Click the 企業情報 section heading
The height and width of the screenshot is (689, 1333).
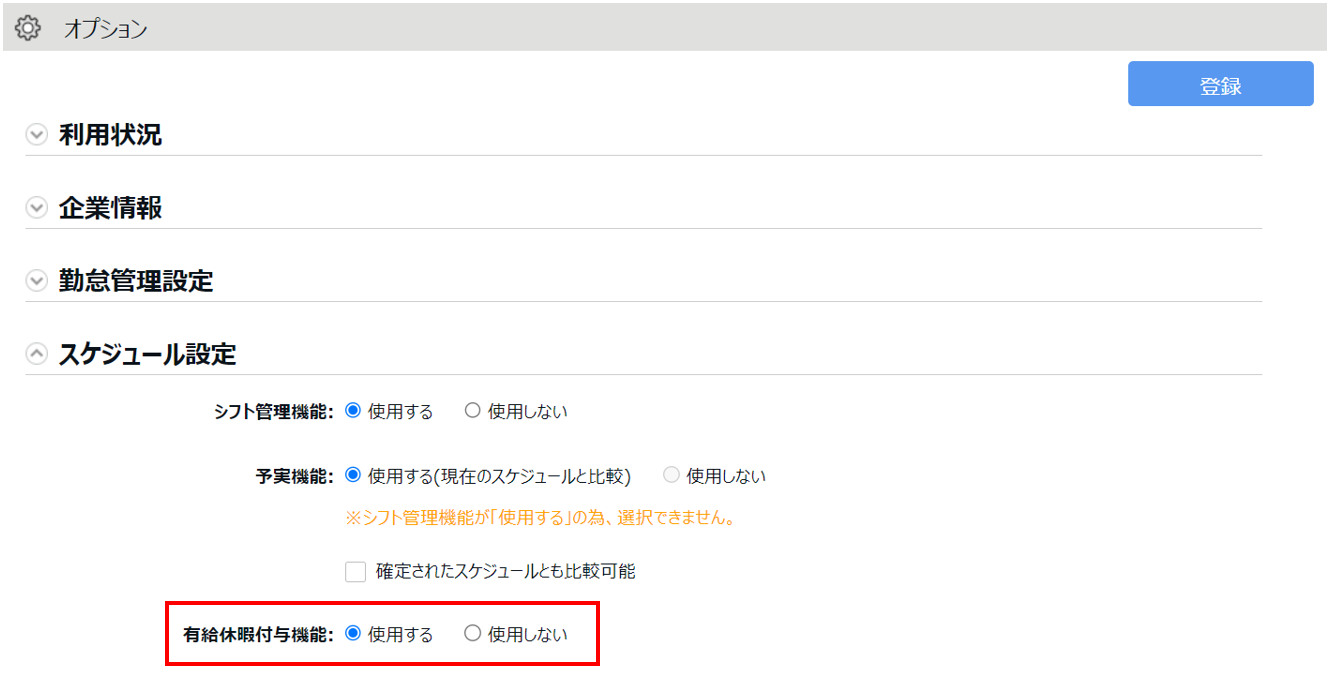point(110,208)
